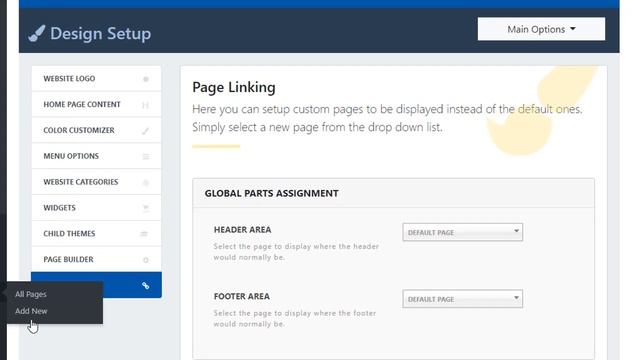Select the Page Builder section

click(96, 259)
